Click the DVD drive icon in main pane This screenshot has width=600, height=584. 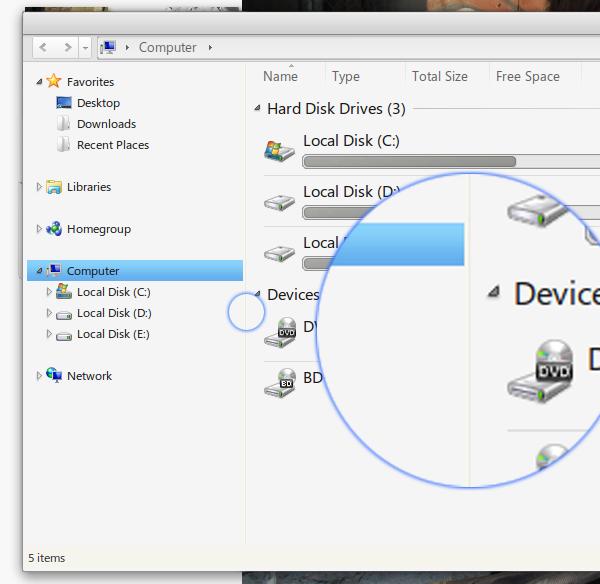point(280,333)
